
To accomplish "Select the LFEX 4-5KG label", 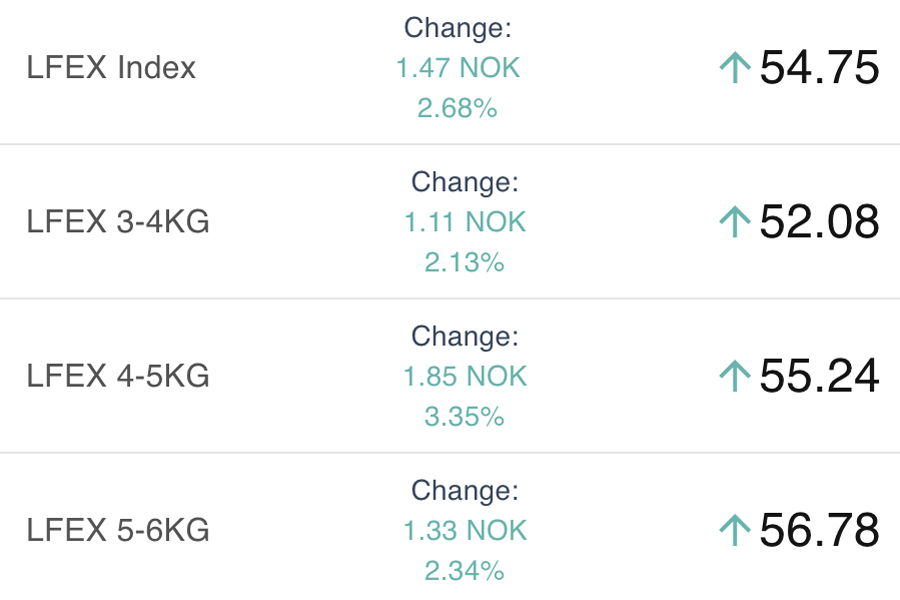I will pyautogui.click(x=118, y=376).
